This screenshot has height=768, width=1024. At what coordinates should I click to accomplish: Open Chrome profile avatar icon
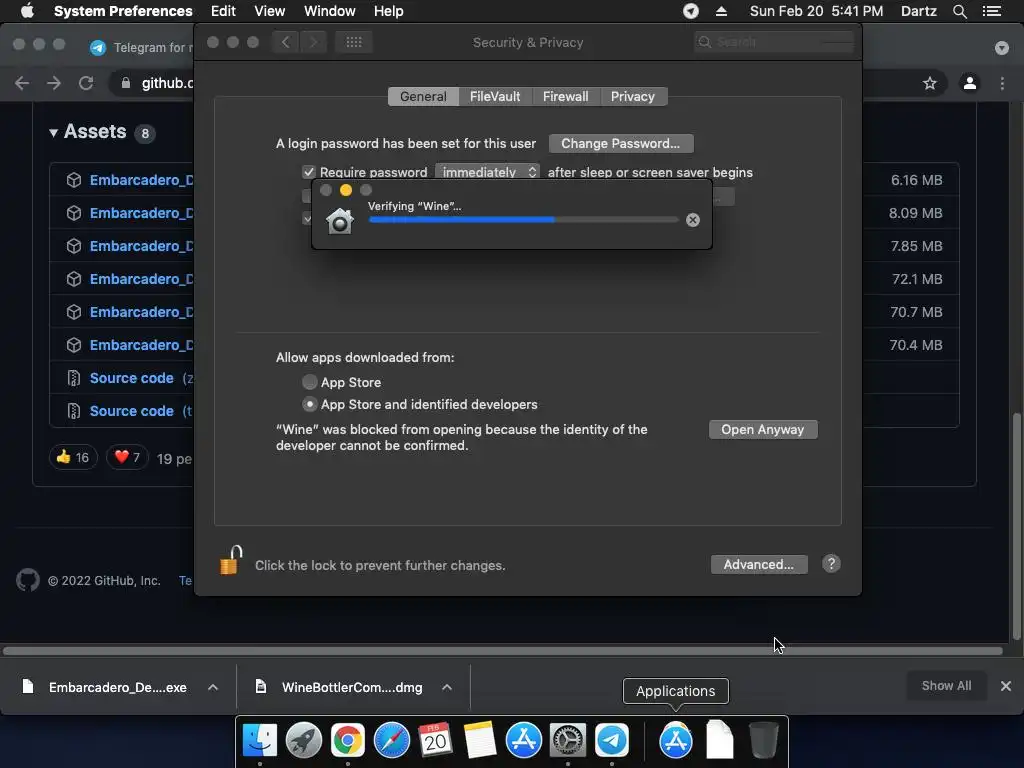pos(970,83)
